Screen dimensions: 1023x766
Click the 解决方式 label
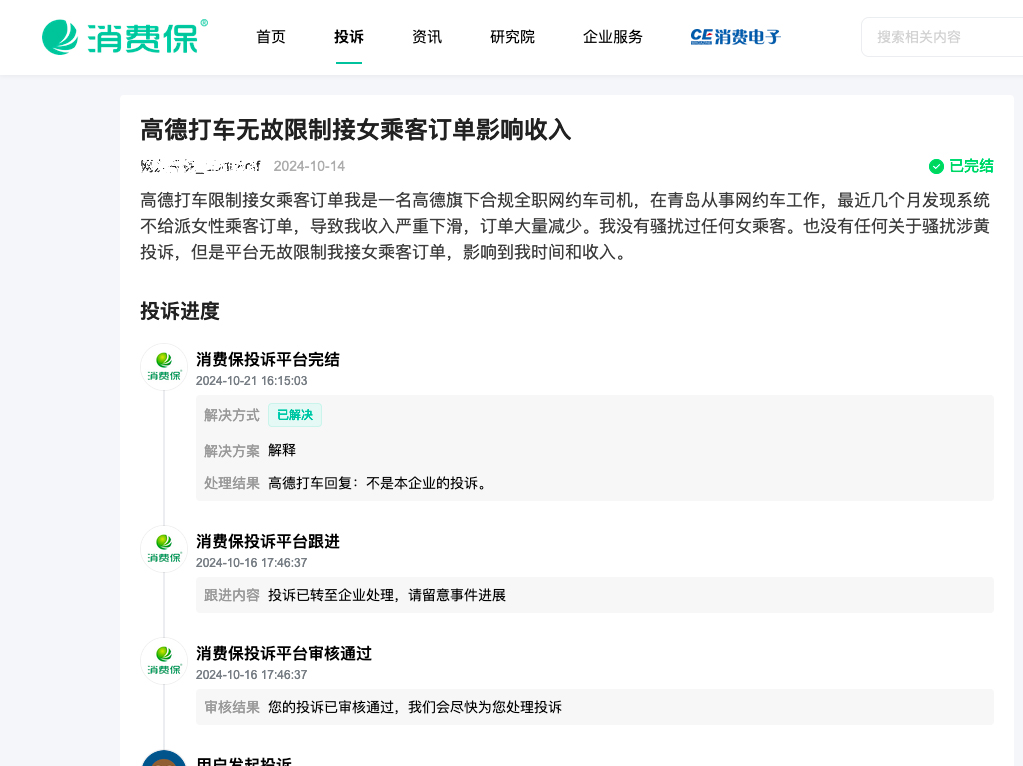pos(232,415)
